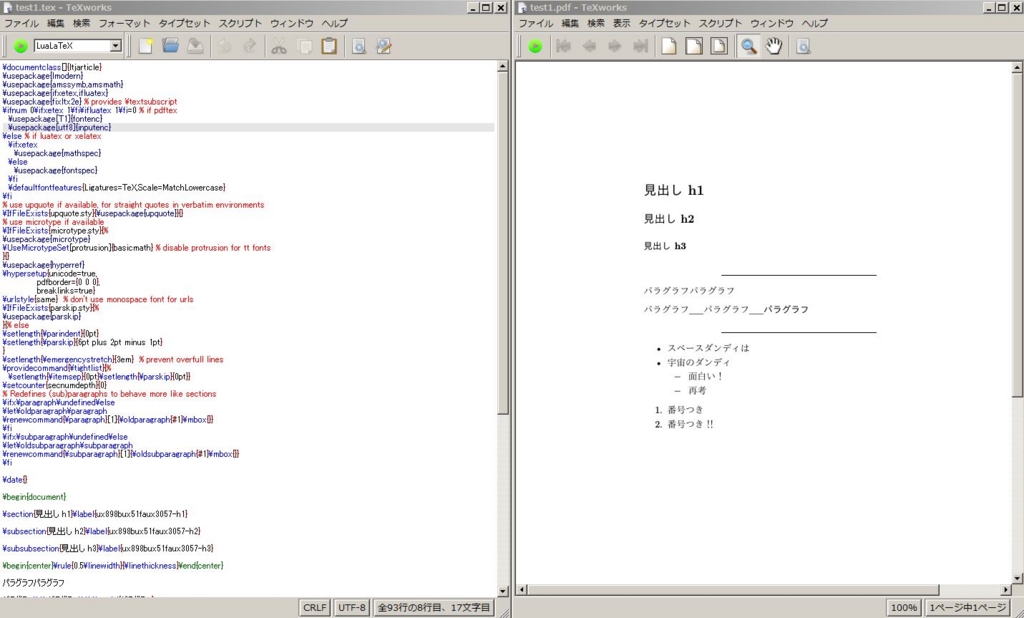Click the PDF vertical scrollbar up arrow

pos(1017,67)
